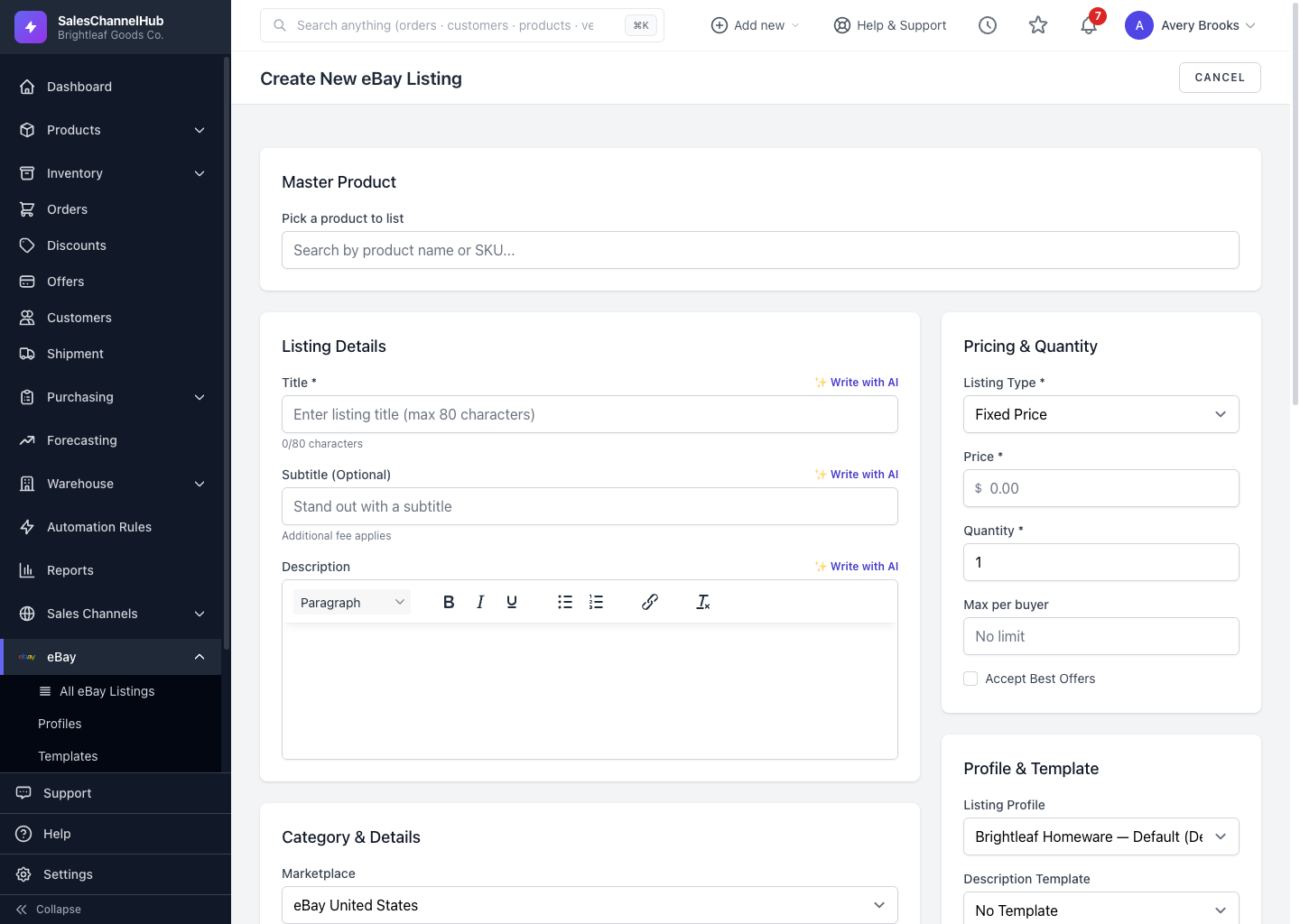The height and width of the screenshot is (924, 1300).
Task: Open Forecasting in sidebar
Action: pos(110,440)
